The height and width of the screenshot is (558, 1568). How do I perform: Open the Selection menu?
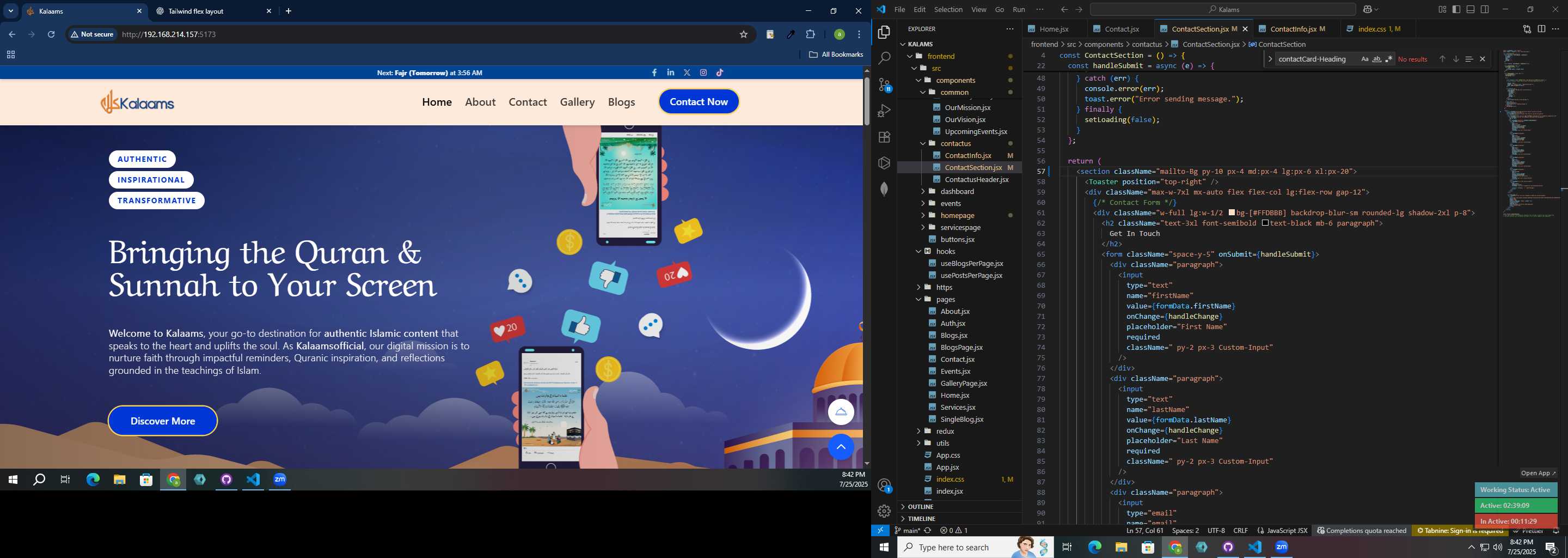click(x=948, y=10)
